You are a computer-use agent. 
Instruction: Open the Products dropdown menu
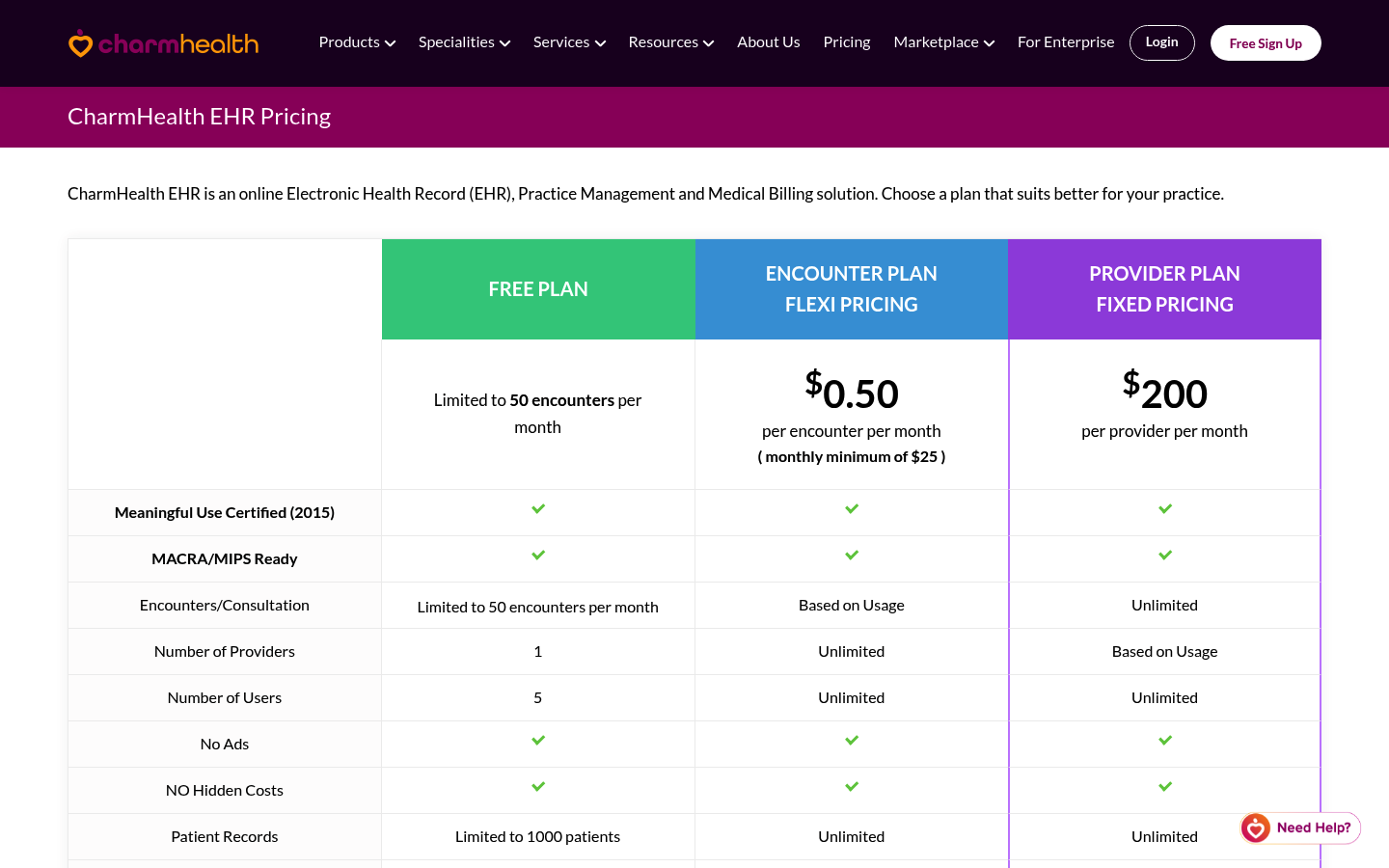click(357, 42)
